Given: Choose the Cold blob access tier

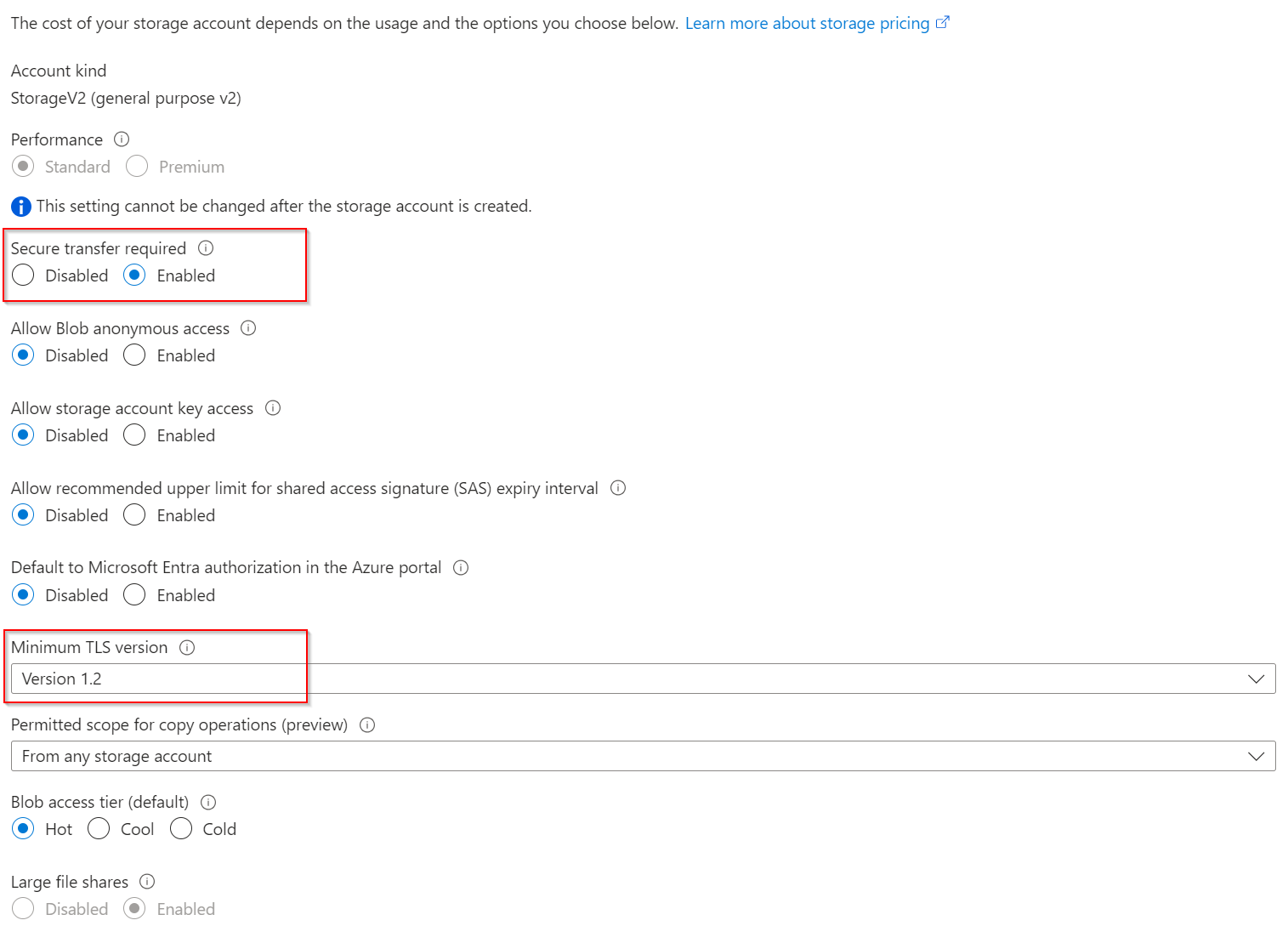Looking at the screenshot, I should (181, 829).
